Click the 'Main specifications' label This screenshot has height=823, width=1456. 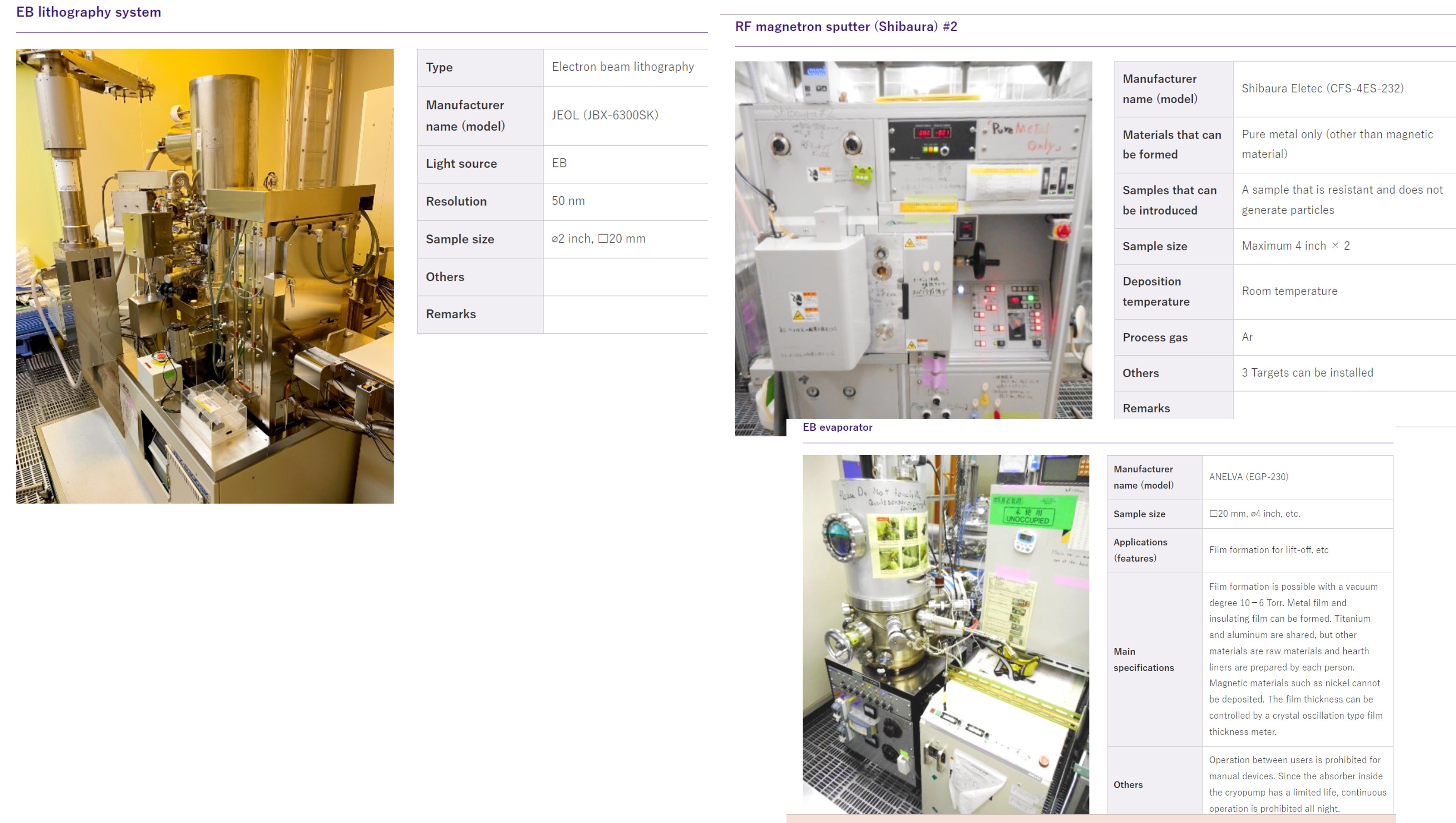(x=1144, y=660)
